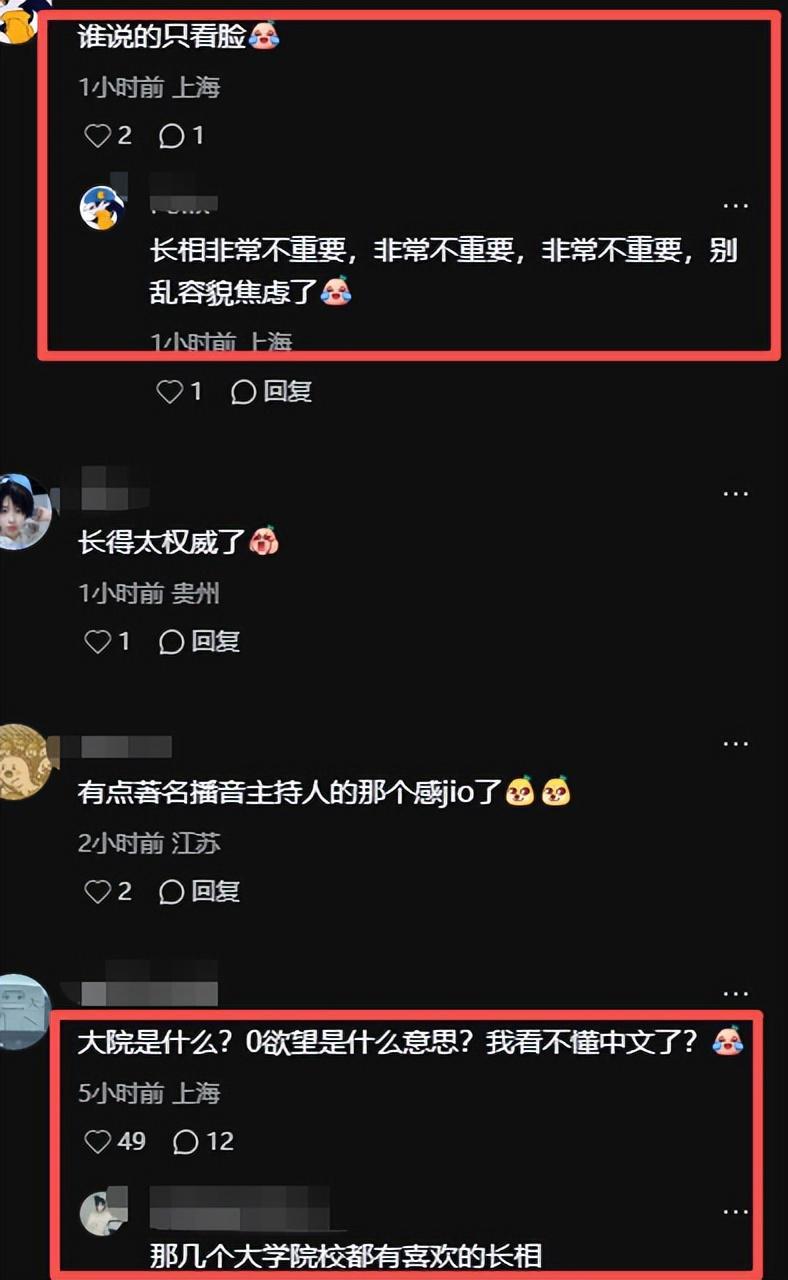Open more options for 大院是什么 comment

(736, 993)
